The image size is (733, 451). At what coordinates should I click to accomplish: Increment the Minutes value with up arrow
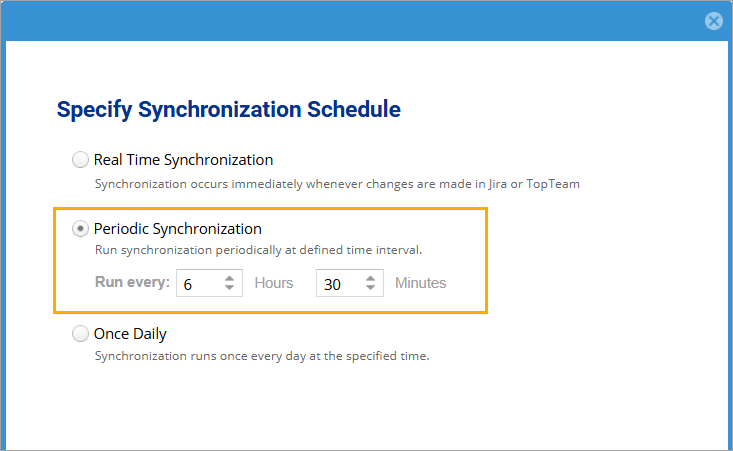[x=370, y=277]
